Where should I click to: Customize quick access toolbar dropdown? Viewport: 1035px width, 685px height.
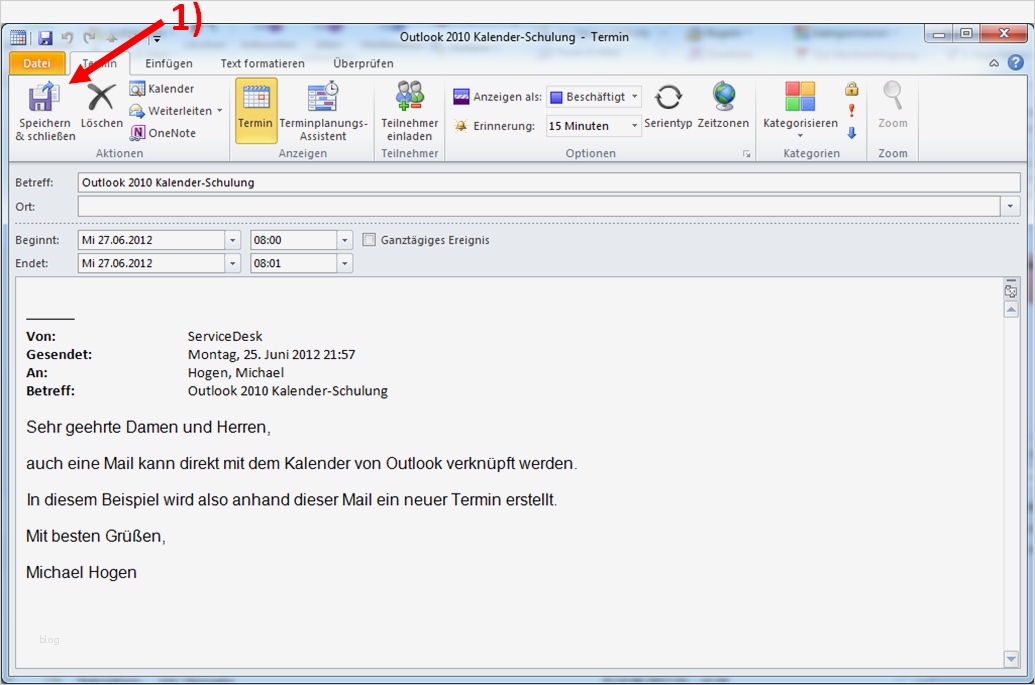(157, 38)
